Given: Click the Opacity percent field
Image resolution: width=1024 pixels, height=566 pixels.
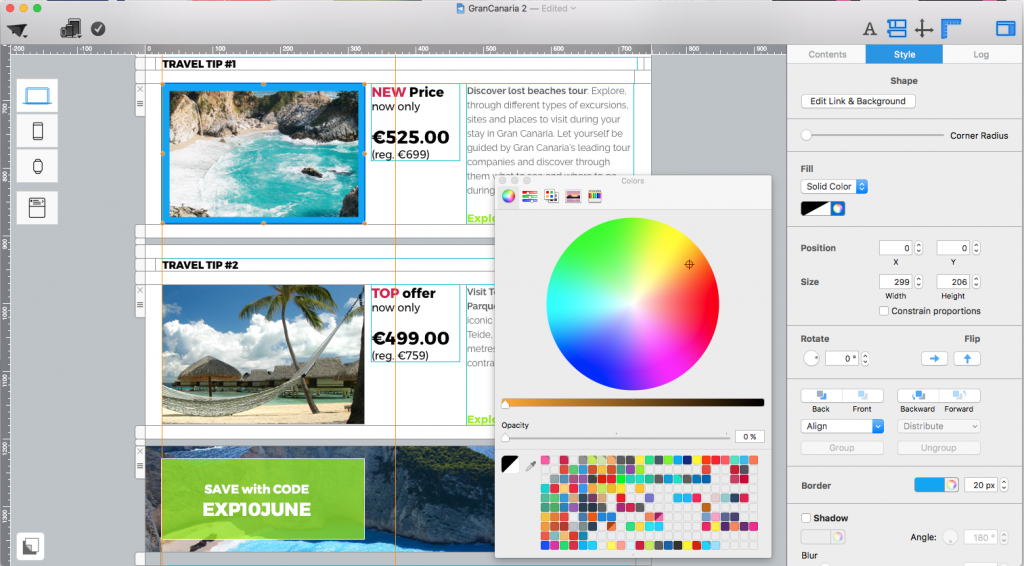Looking at the screenshot, I should pyautogui.click(x=749, y=437).
